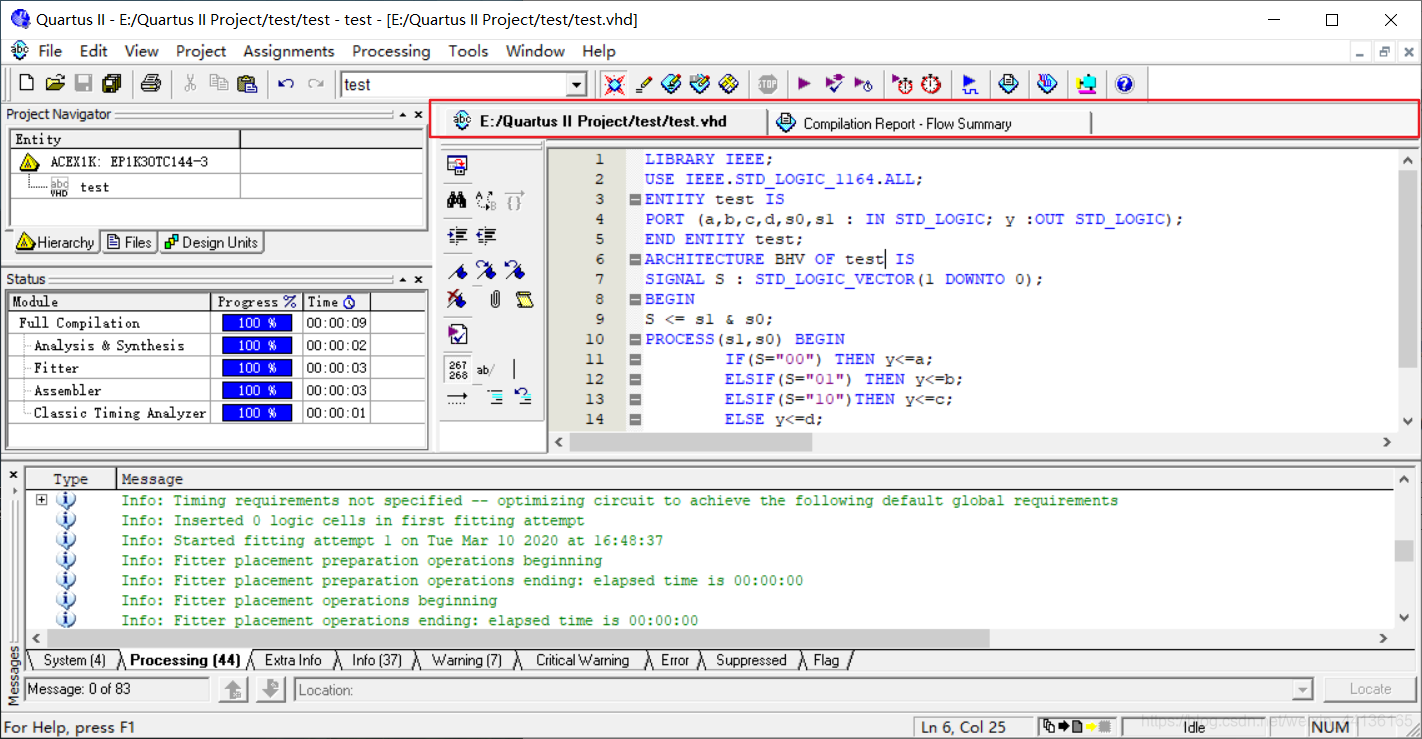Open Help with the blue question mark icon

[x=1124, y=84]
